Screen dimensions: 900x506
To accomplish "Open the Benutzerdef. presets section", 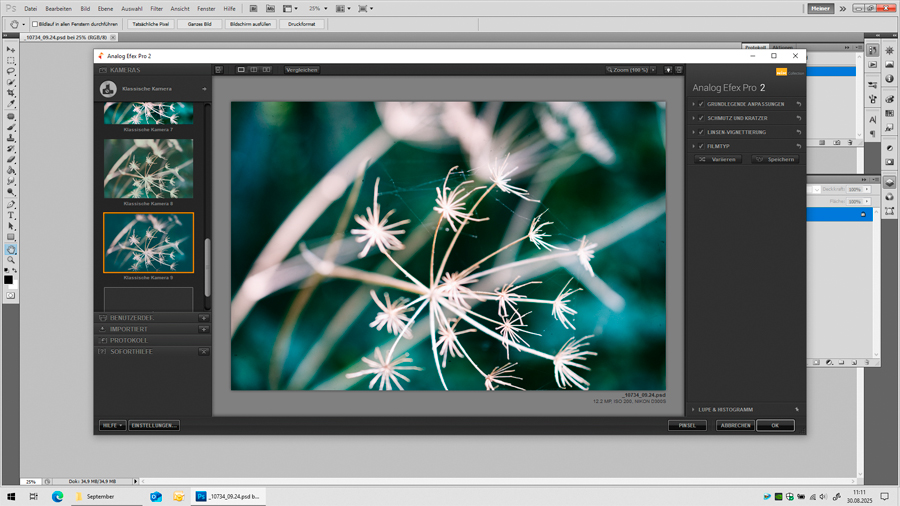I will point(130,318).
